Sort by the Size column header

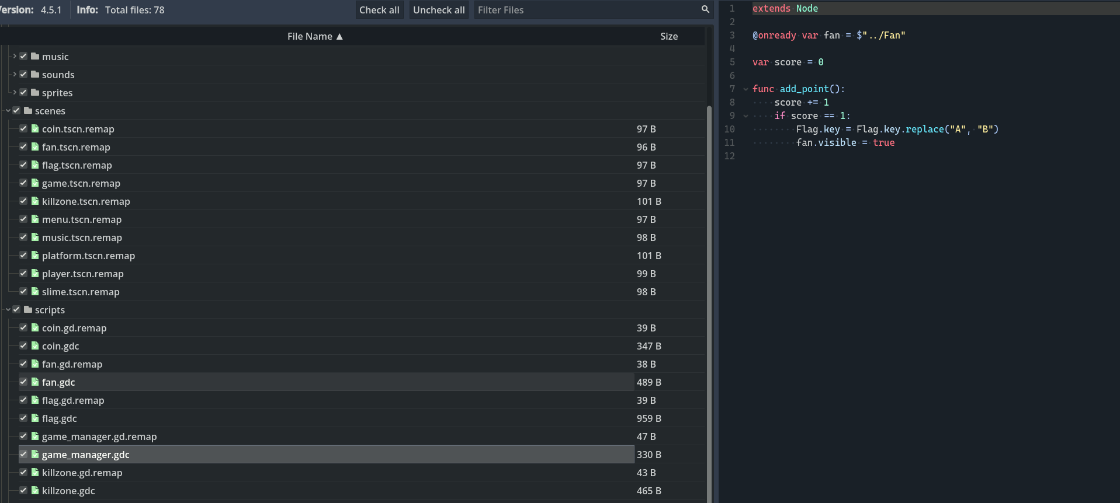[x=668, y=36]
